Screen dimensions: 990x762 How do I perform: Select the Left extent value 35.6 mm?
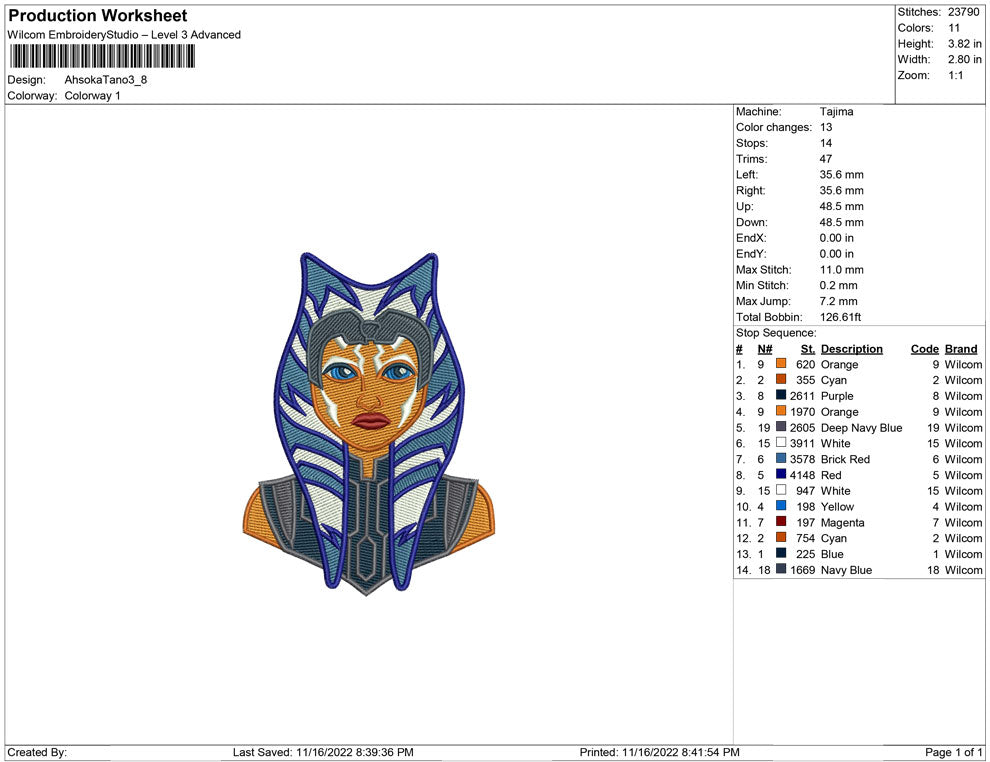pos(842,175)
